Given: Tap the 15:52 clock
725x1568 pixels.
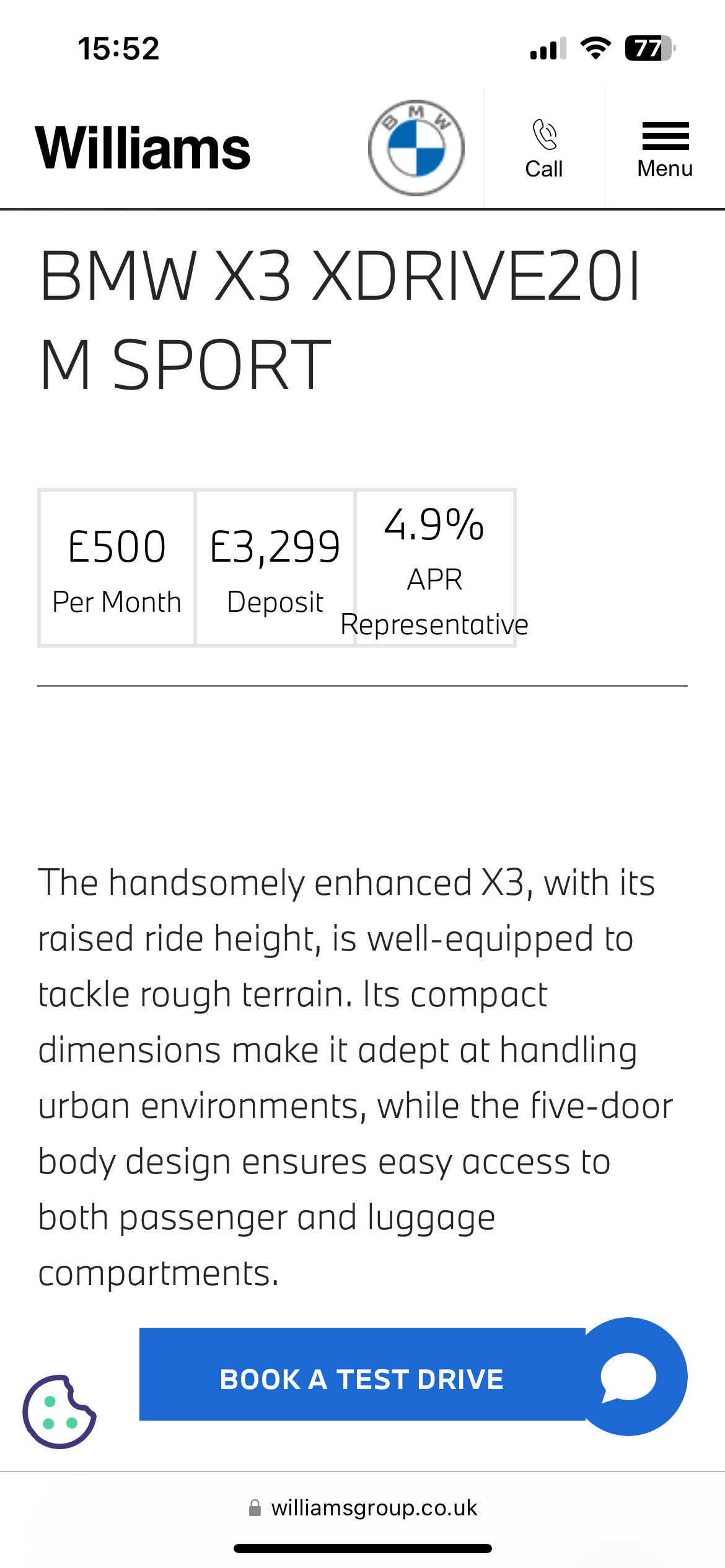Looking at the screenshot, I should 118,48.
